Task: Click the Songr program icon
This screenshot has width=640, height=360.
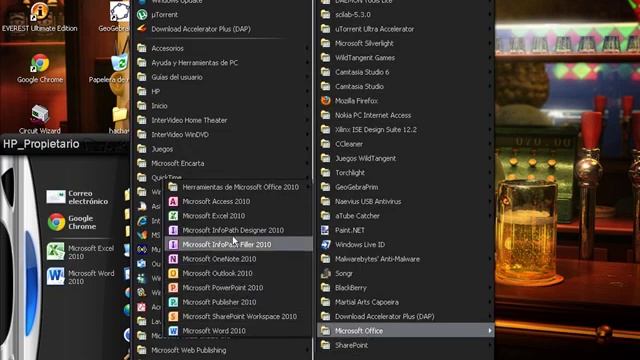Action: [325, 273]
